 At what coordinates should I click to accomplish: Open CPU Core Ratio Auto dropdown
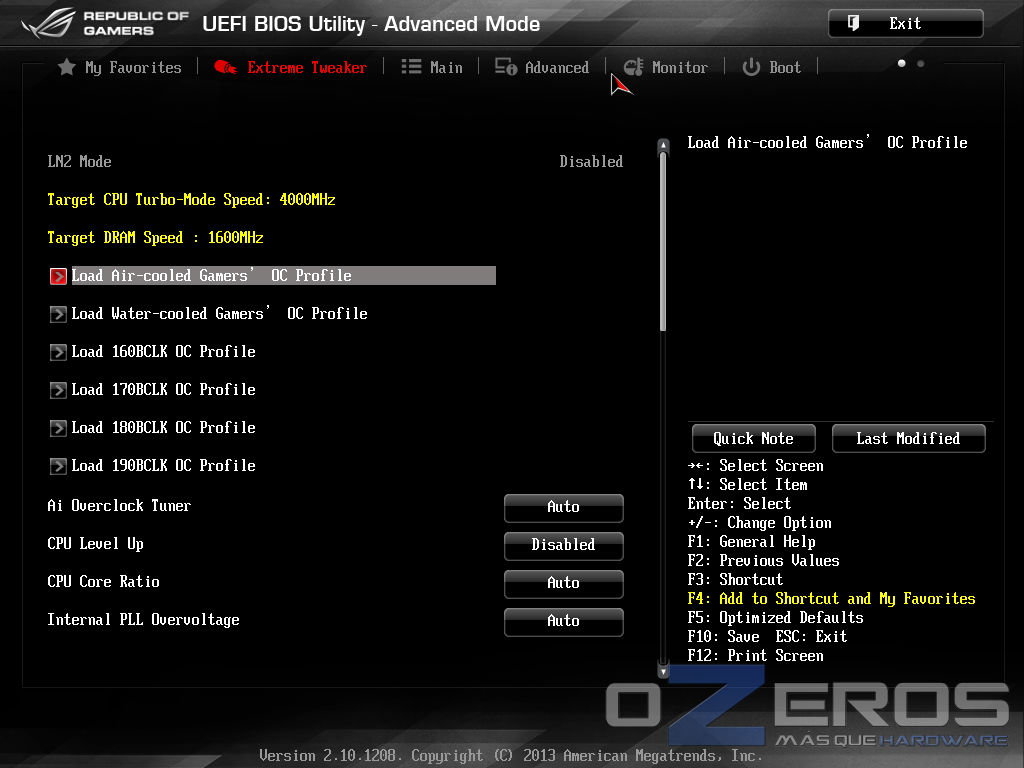click(564, 583)
